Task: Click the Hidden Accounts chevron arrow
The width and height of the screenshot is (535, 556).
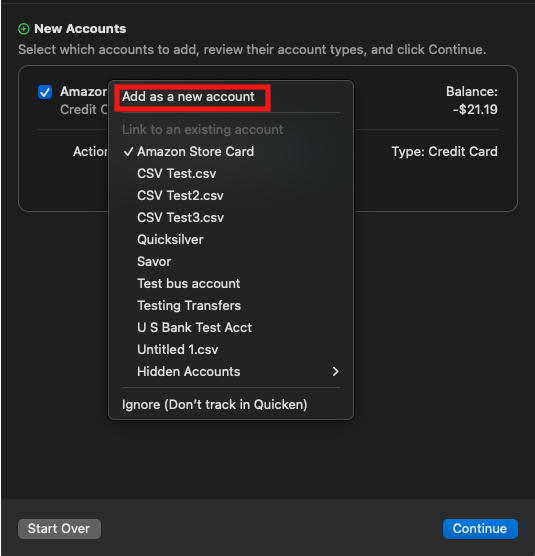Action: [x=335, y=371]
